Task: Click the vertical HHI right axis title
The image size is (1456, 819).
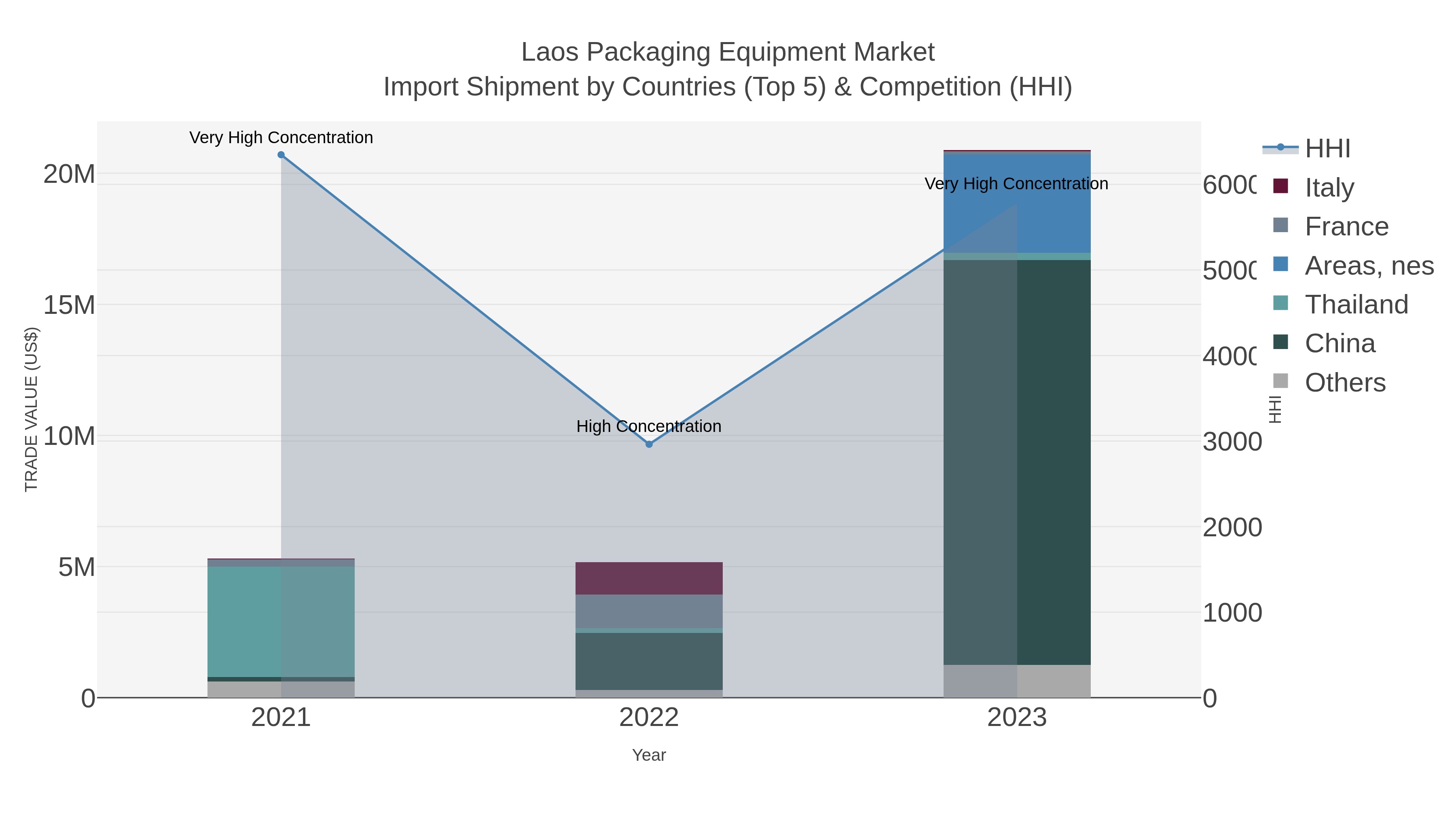Action: point(1275,409)
